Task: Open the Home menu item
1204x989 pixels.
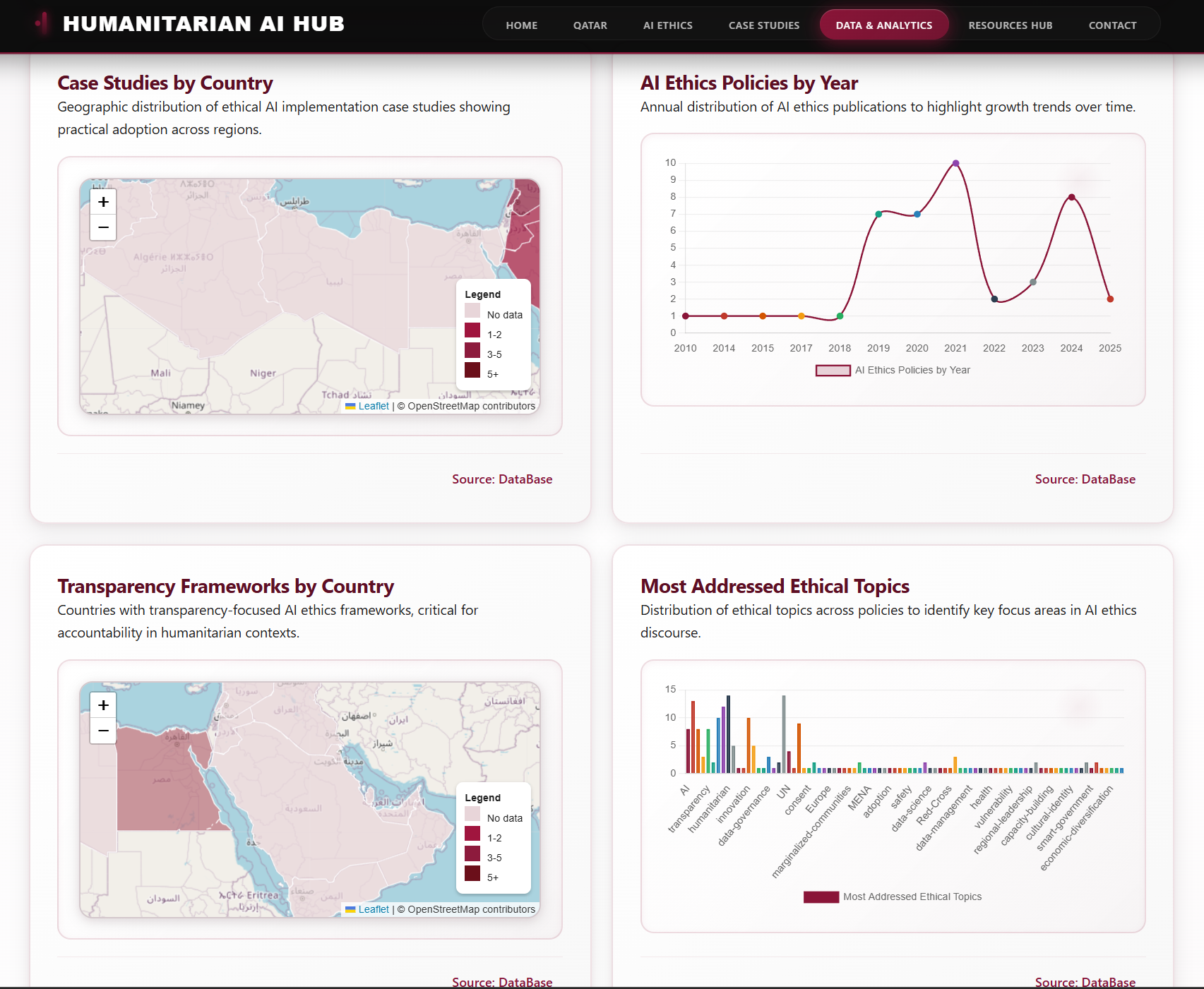Action: click(521, 25)
